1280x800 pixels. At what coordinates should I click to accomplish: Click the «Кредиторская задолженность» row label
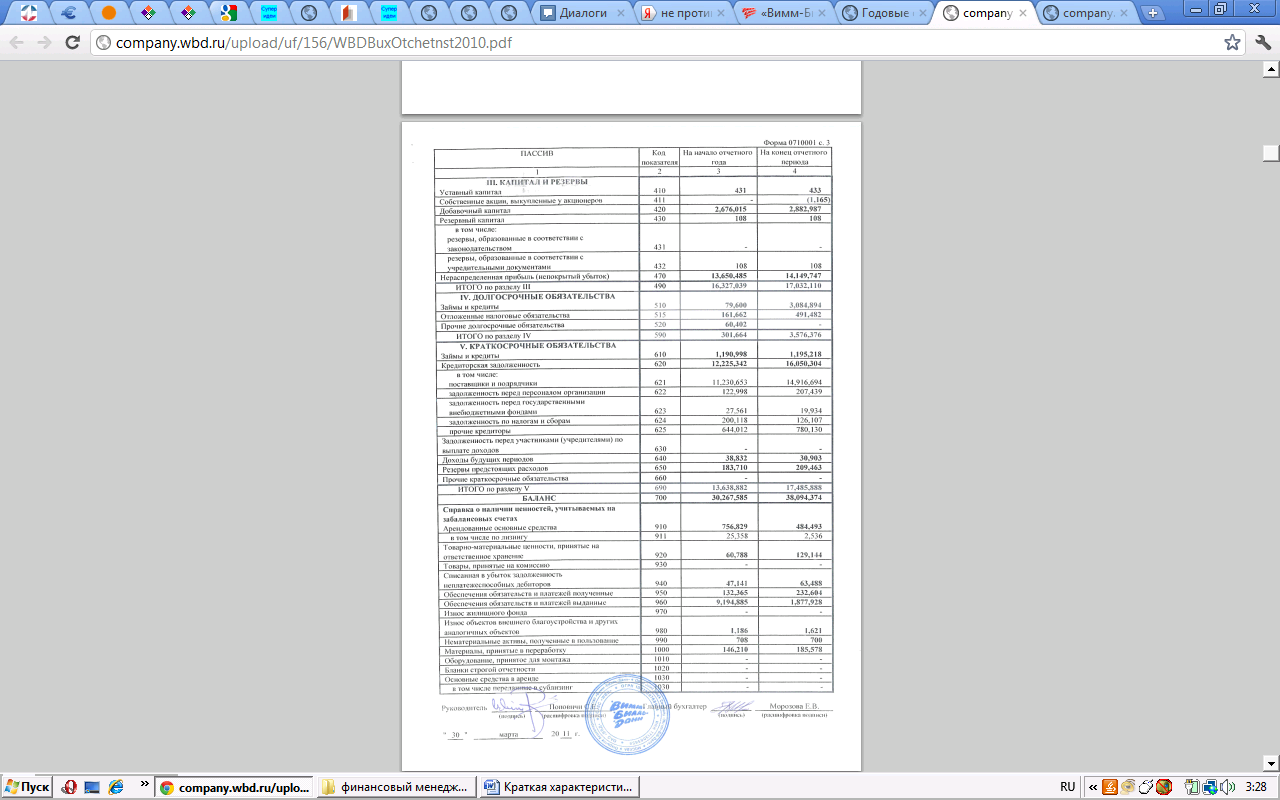coord(489,366)
